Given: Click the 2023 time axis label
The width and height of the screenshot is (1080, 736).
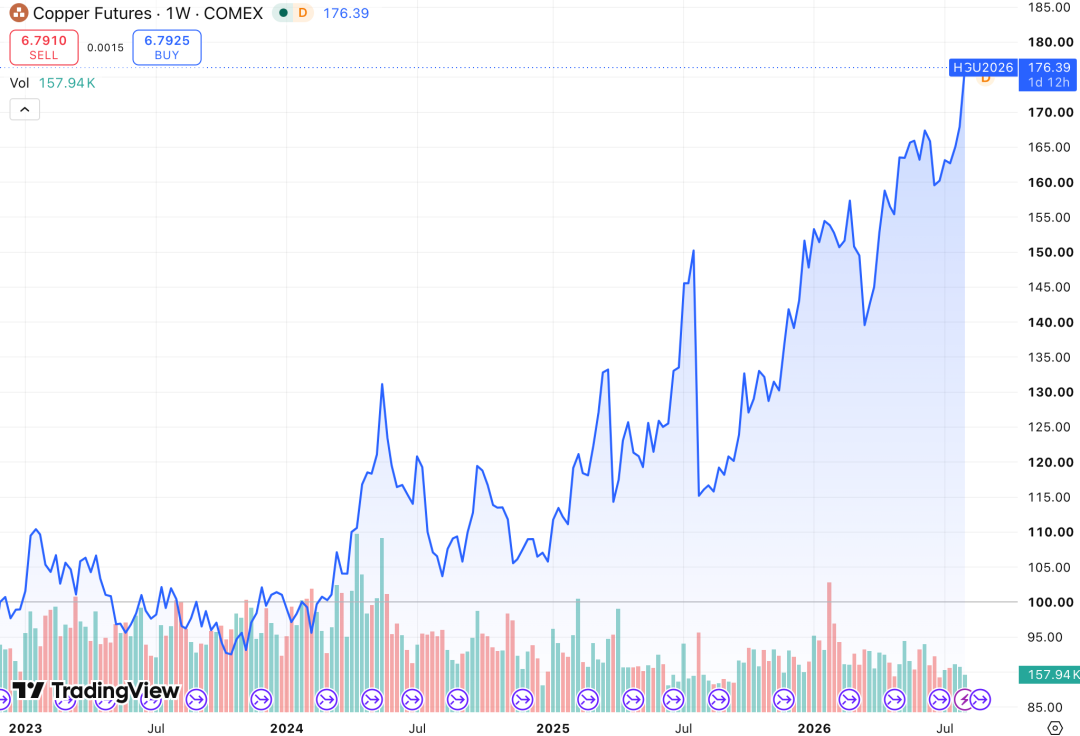Looking at the screenshot, I should point(25,728).
